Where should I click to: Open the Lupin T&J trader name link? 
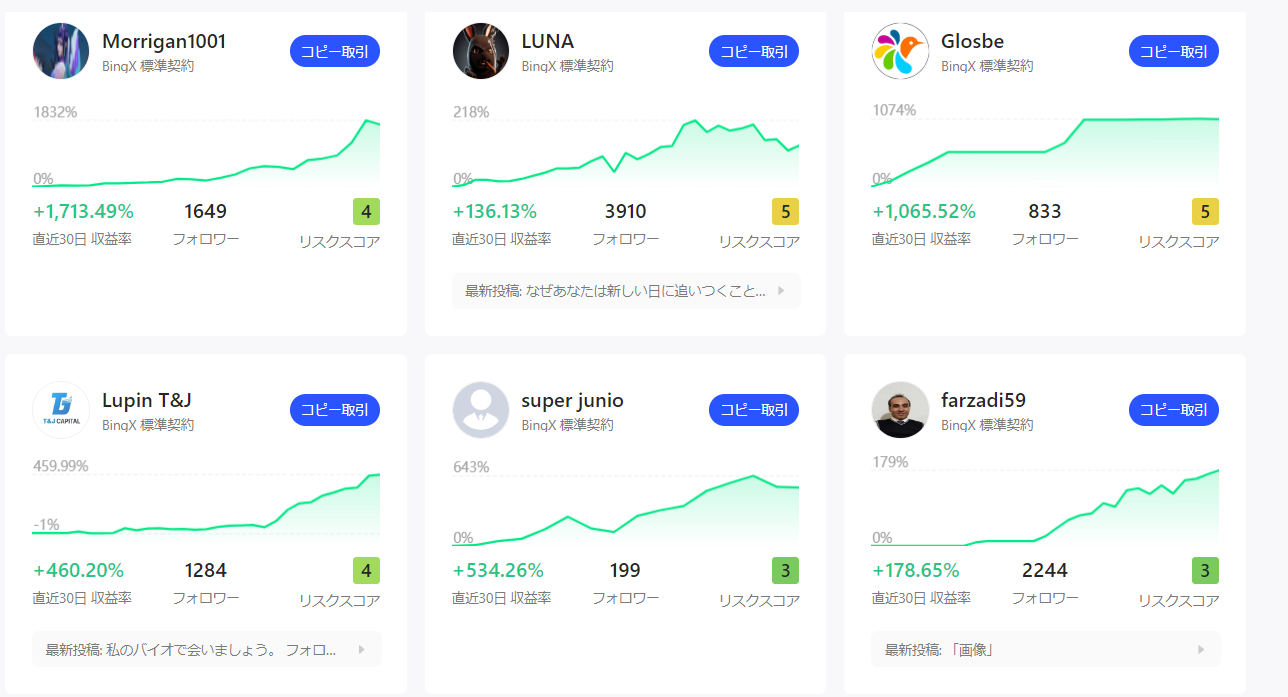pos(146,400)
